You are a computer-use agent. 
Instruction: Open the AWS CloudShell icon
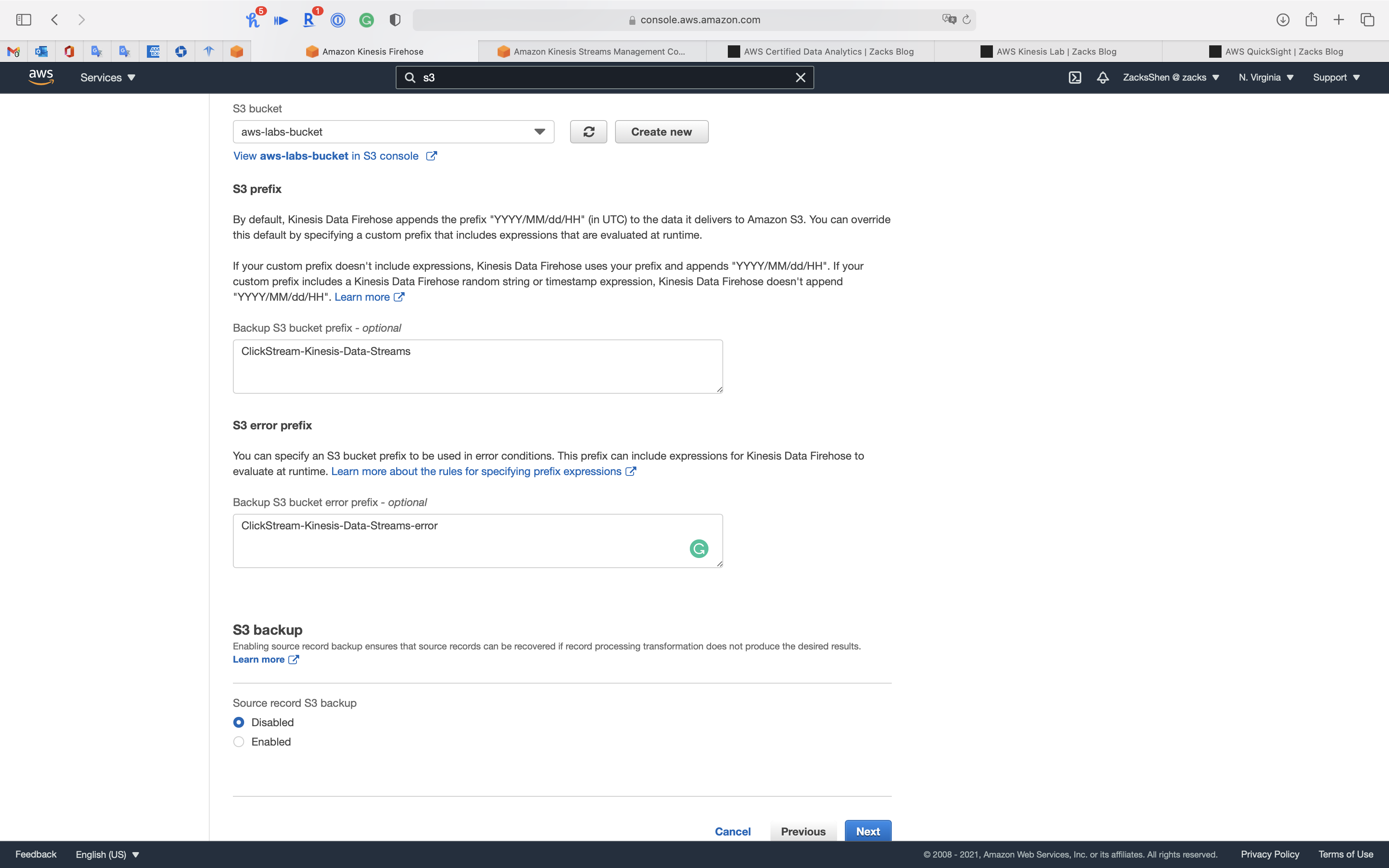coord(1074,77)
